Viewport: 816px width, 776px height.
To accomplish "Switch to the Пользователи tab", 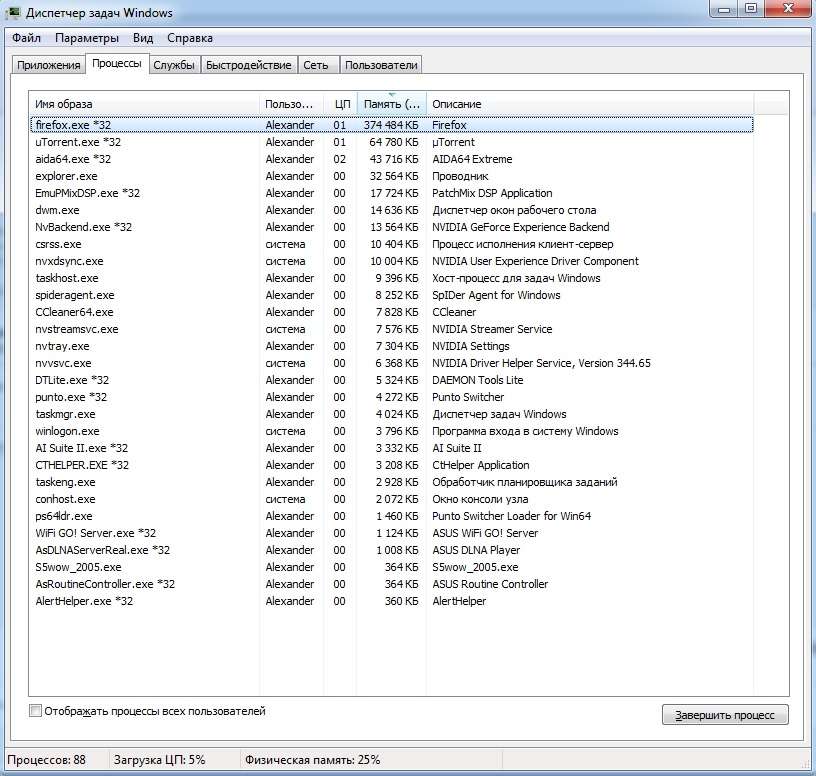I will (381, 65).
